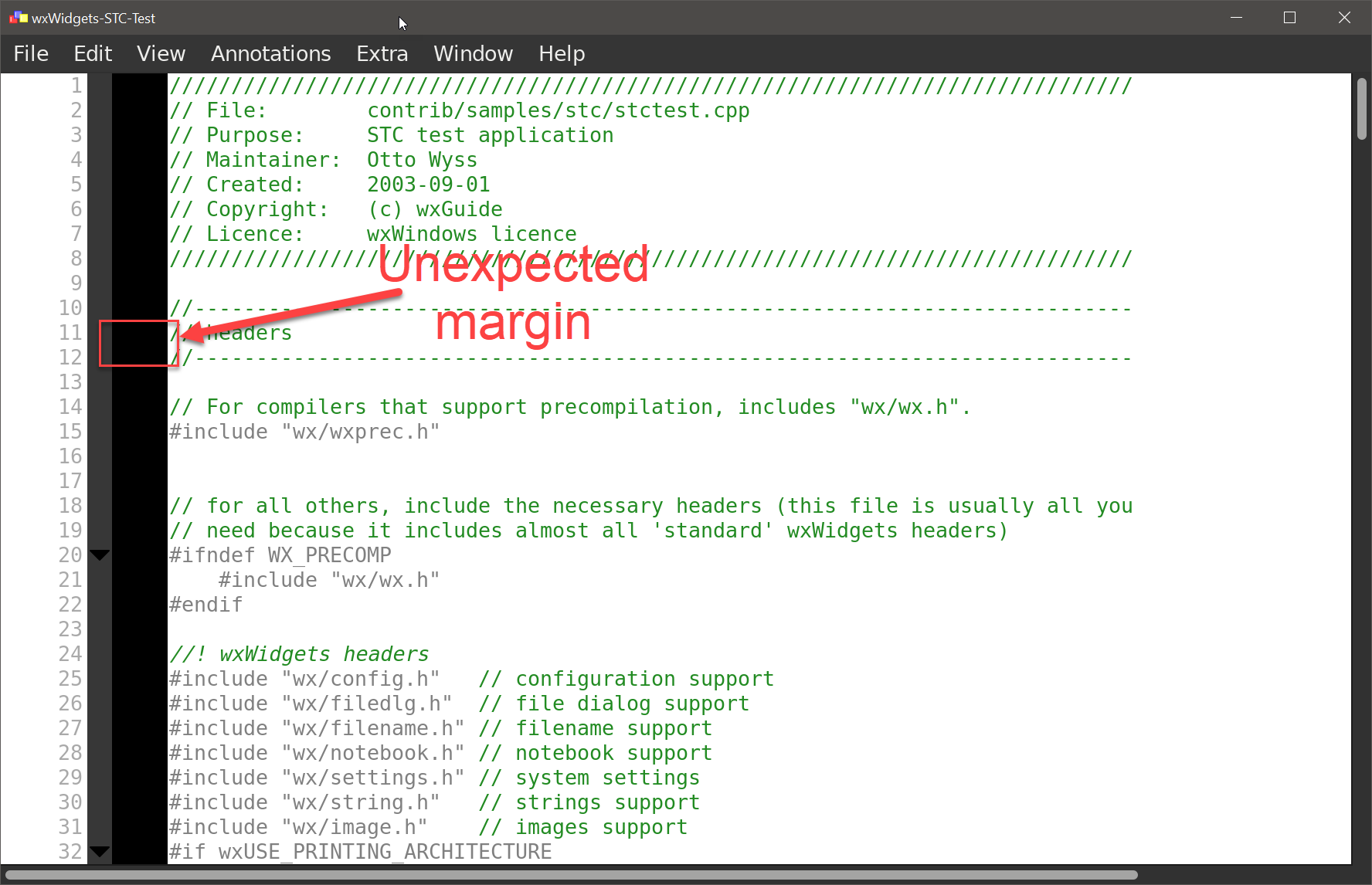1372x885 pixels.
Task: Open the Extra menu
Action: pos(382,53)
